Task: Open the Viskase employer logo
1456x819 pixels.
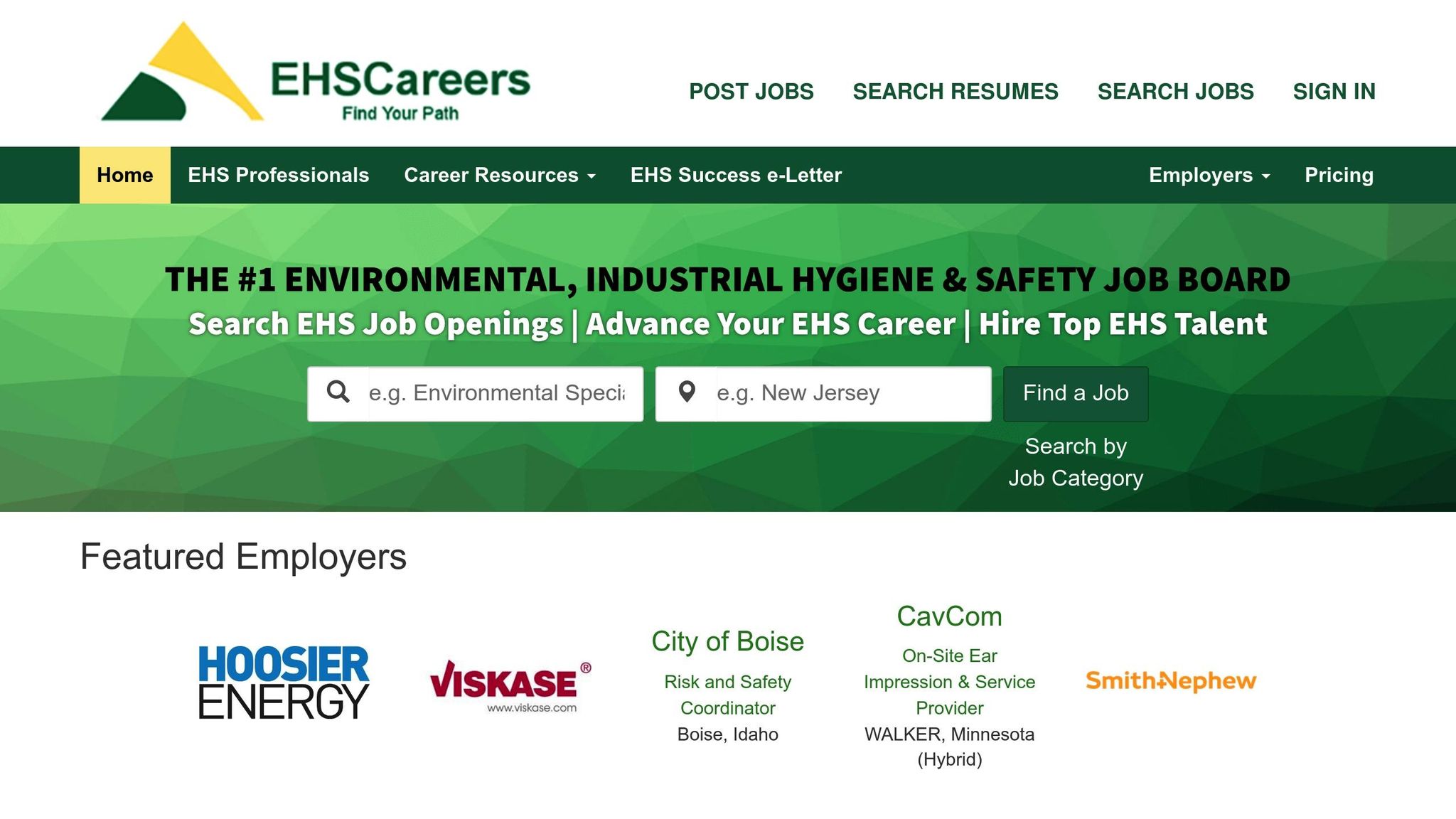Action: [x=510, y=686]
